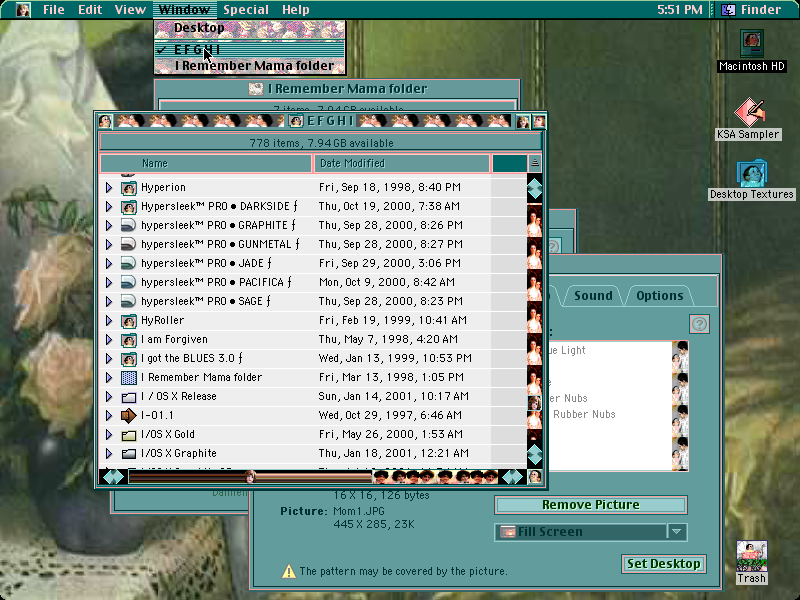
Task: Click the help question mark icon in Appearance
Action: pos(699,323)
